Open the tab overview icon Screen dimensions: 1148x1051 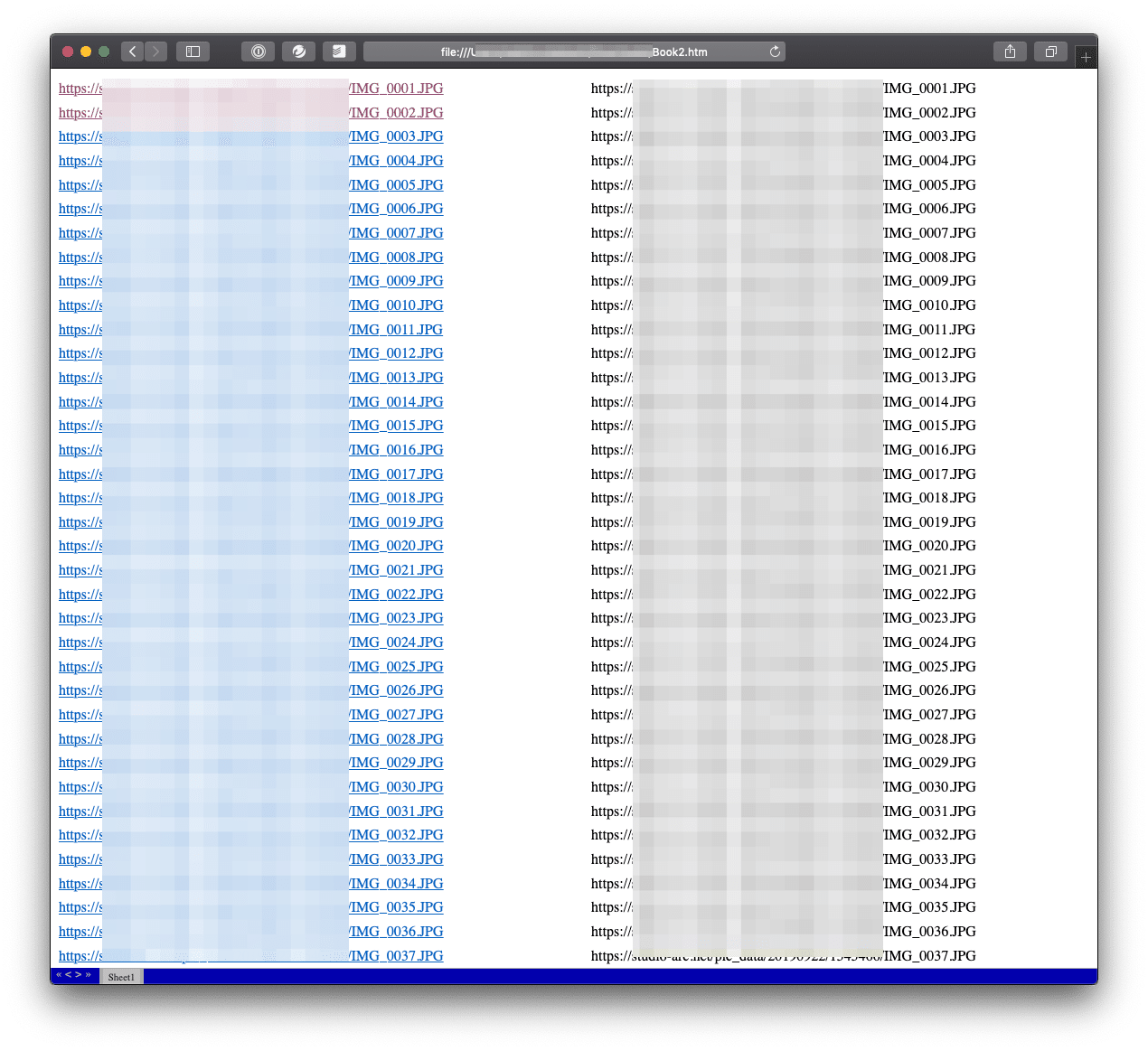click(1050, 52)
